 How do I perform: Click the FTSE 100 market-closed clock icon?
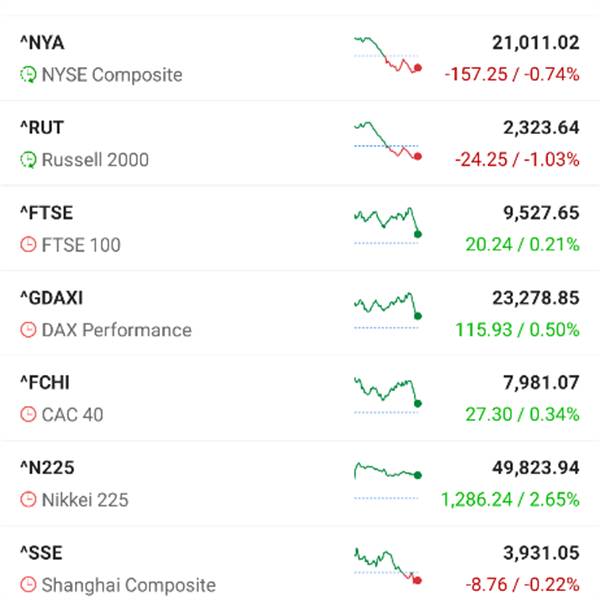click(x=28, y=245)
